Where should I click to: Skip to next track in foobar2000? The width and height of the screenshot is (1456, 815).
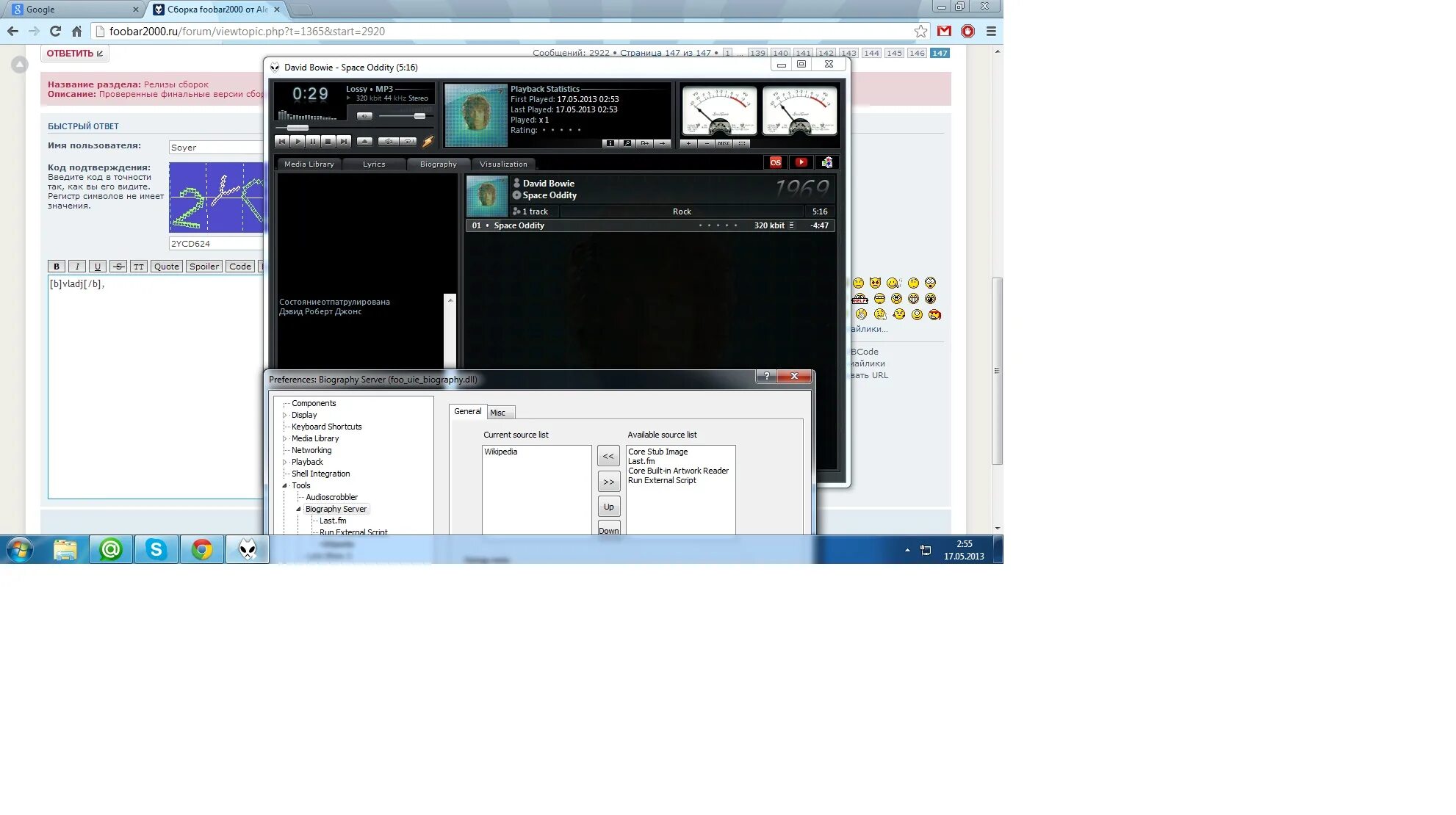tap(344, 142)
